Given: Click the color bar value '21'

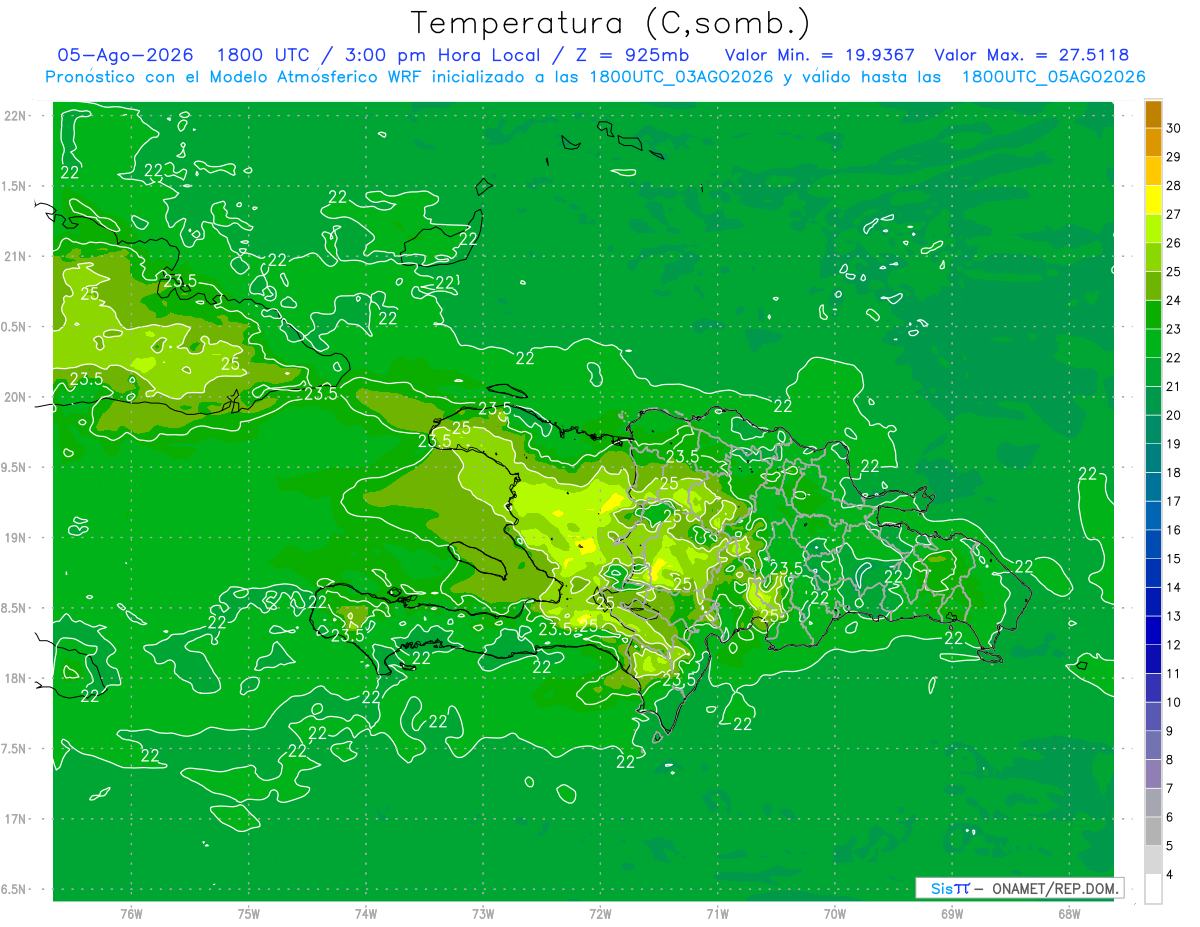Looking at the screenshot, I should 1174,387.
